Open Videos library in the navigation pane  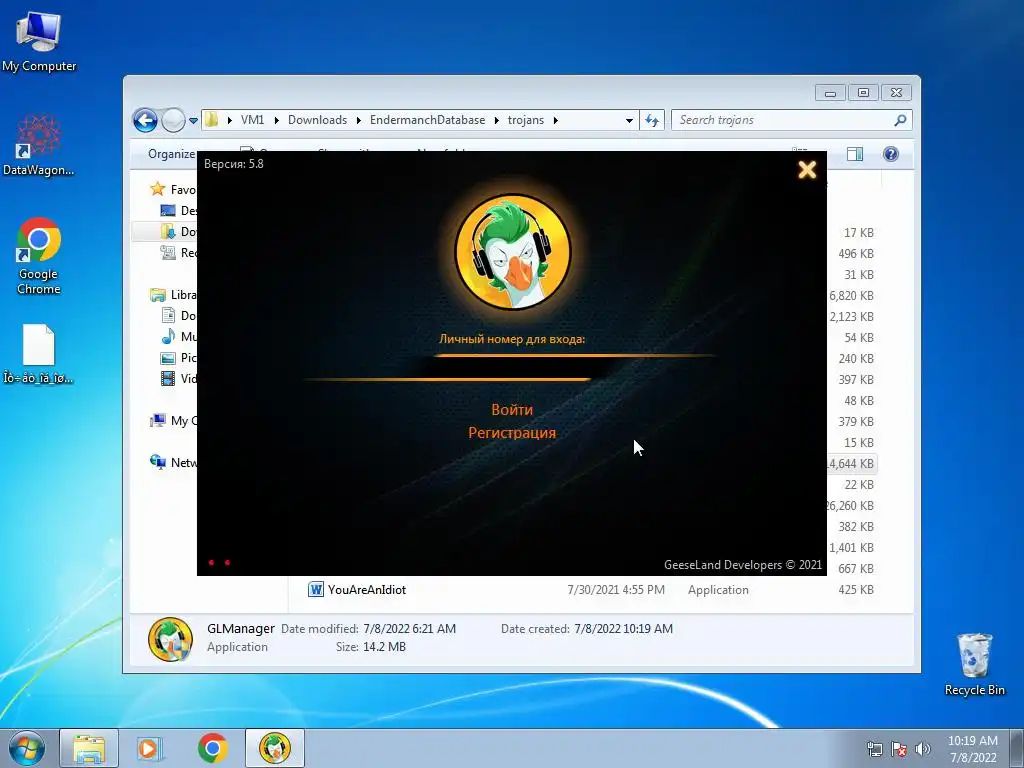178,378
